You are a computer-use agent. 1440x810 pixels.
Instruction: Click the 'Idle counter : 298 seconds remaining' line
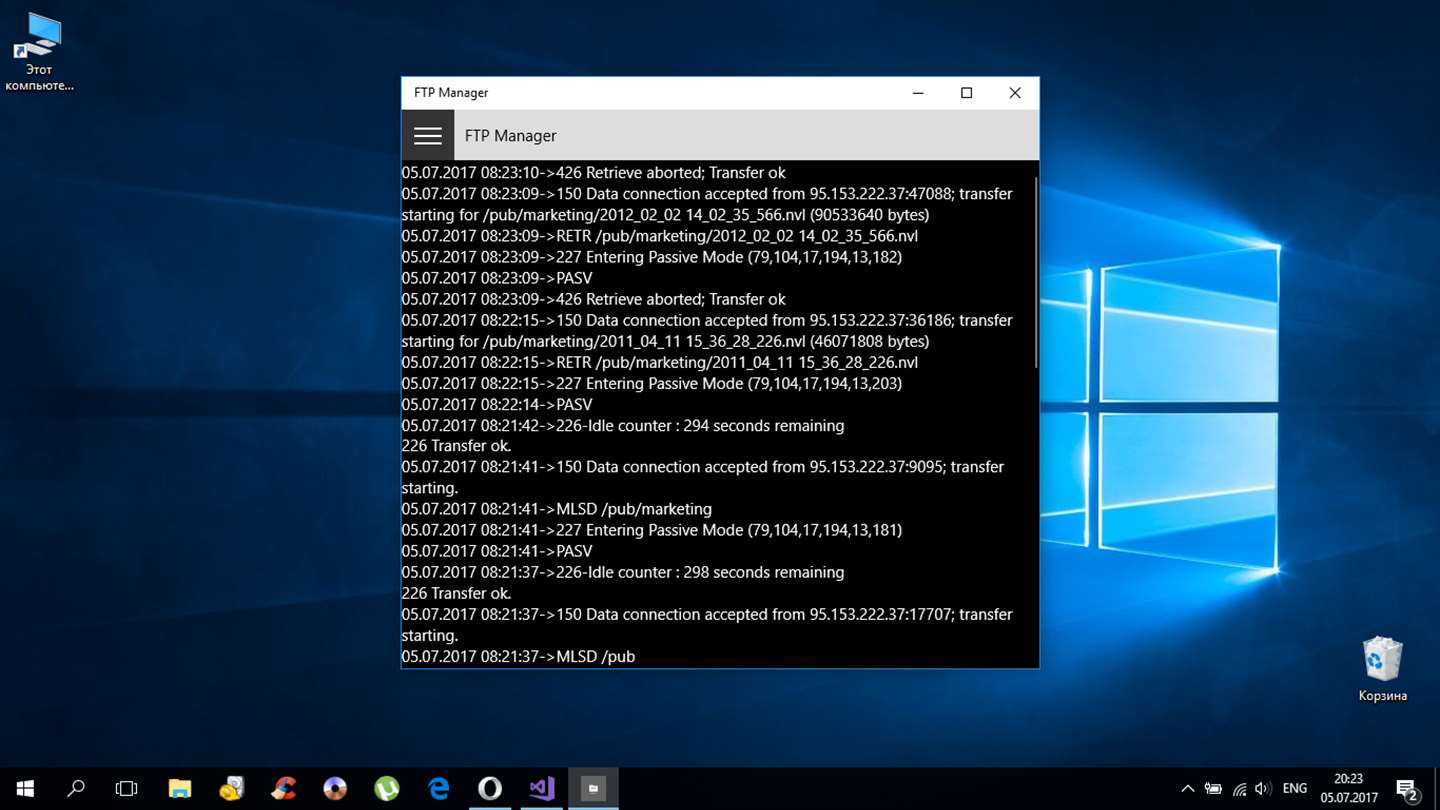point(623,572)
